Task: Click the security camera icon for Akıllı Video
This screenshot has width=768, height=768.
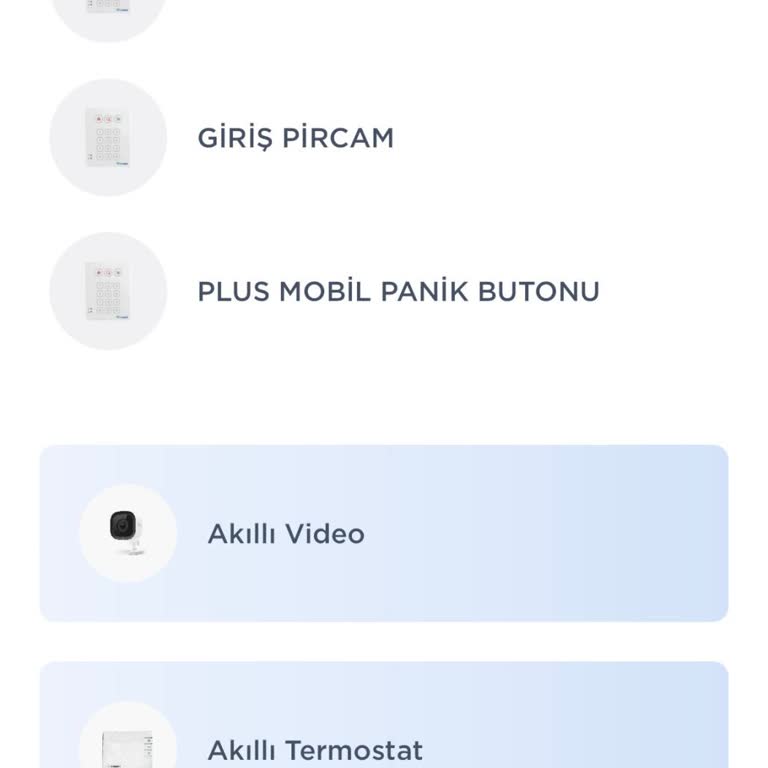Action: (x=128, y=533)
